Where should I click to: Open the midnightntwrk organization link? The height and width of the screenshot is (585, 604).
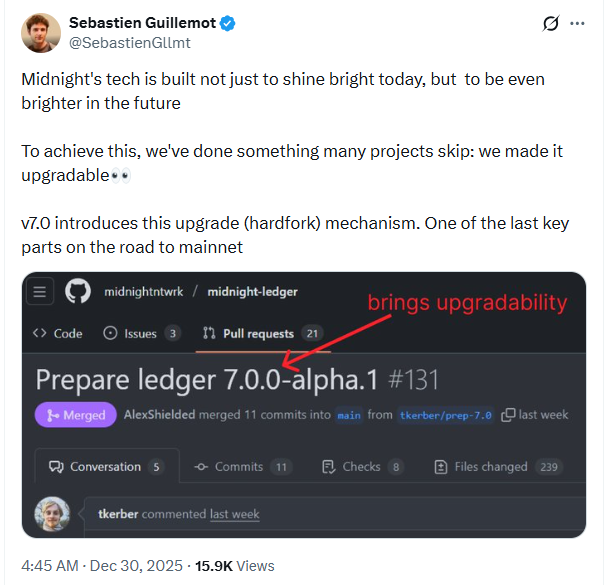click(144, 292)
